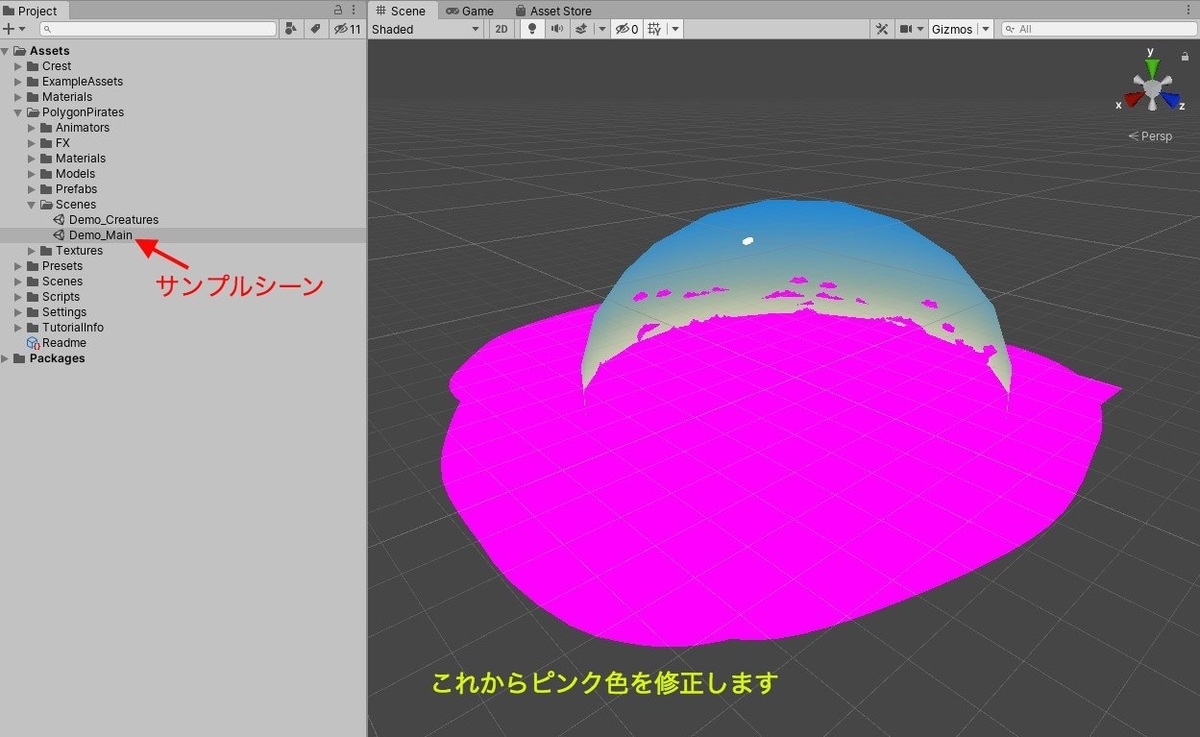1200x737 pixels.
Task: Select the Demo_Creatures scene asset
Action: click(113, 220)
